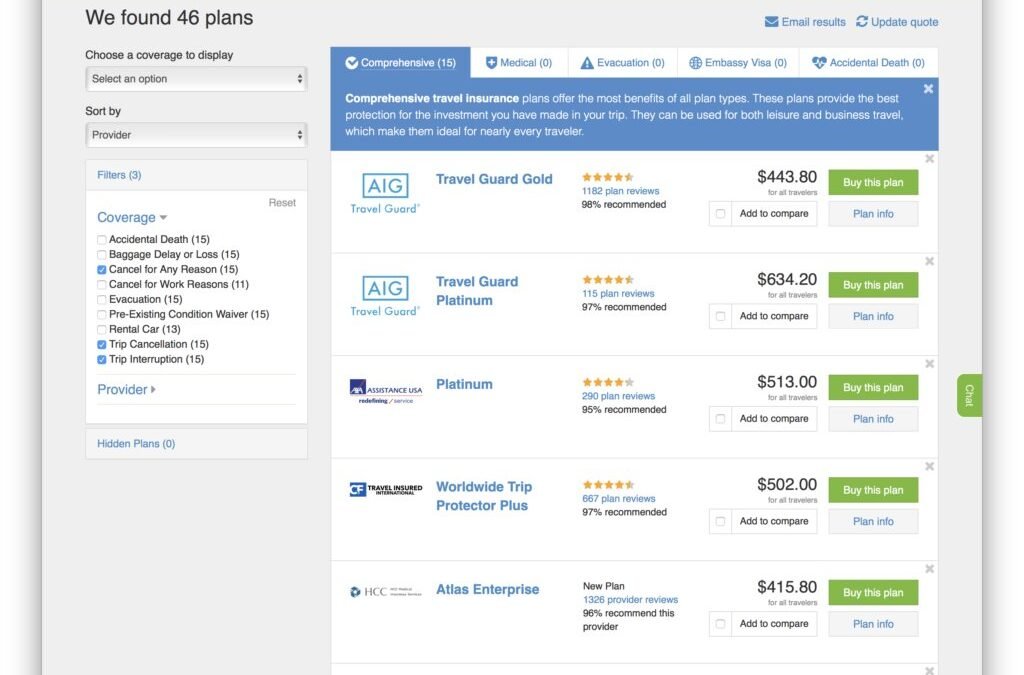Hide the Atlas Enterprise plan card

point(929,569)
